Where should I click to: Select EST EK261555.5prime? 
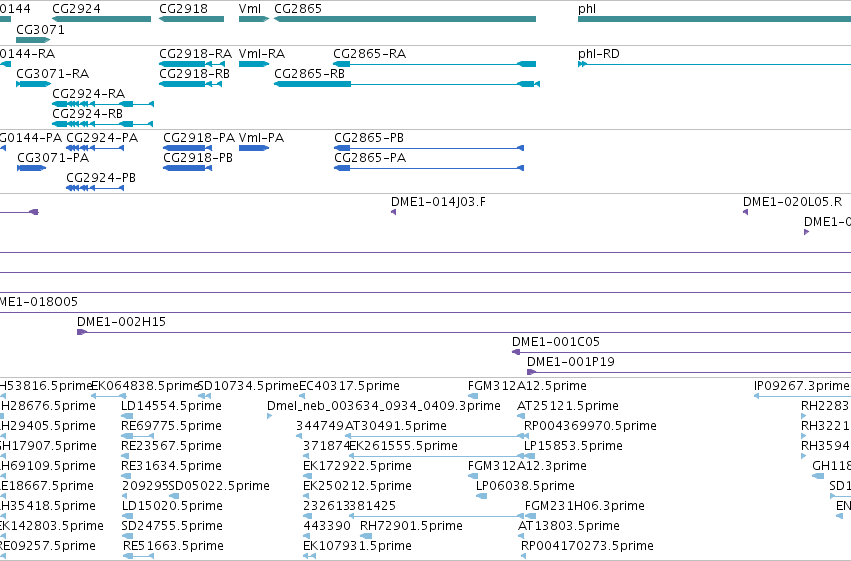point(436,457)
